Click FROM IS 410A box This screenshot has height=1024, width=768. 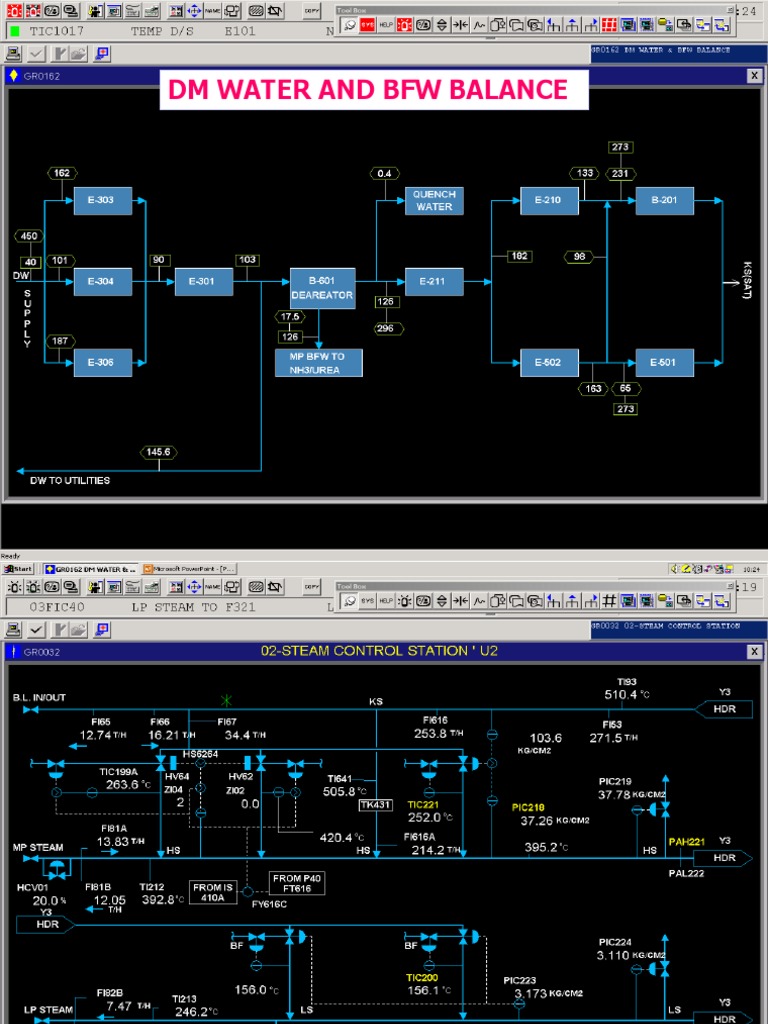click(213, 892)
